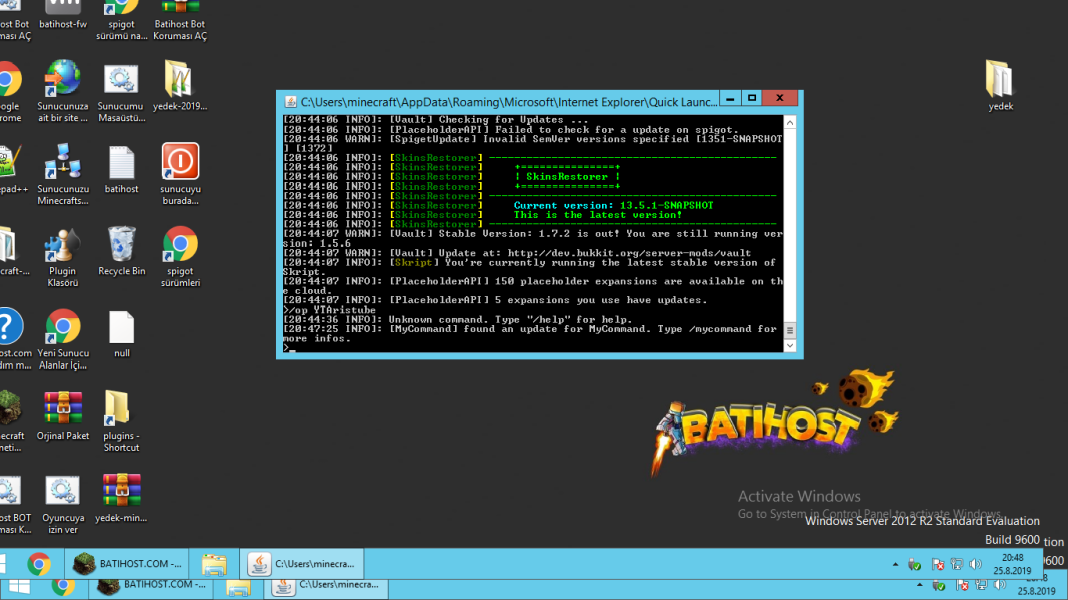Maximize the Minecraft console window
This screenshot has width=1068, height=600.
[x=752, y=99]
